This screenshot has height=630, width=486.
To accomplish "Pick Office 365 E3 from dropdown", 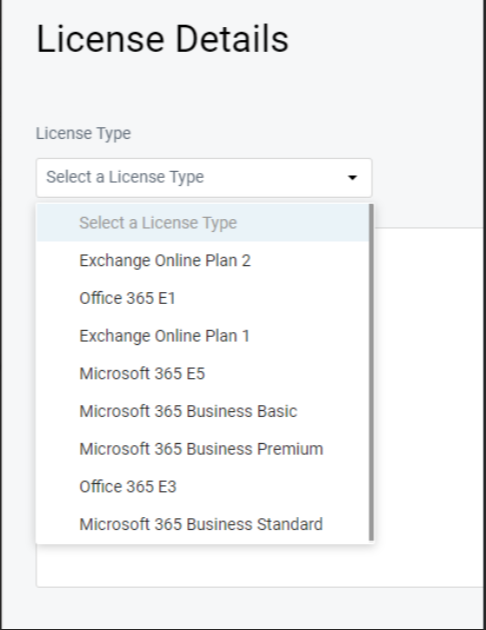I will tap(202, 487).
